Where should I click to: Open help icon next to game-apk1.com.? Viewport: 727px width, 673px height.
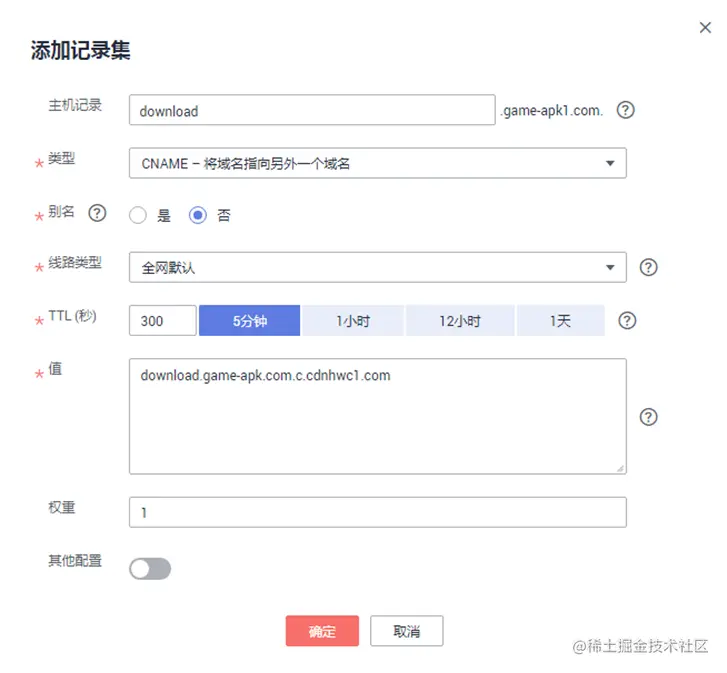click(625, 110)
